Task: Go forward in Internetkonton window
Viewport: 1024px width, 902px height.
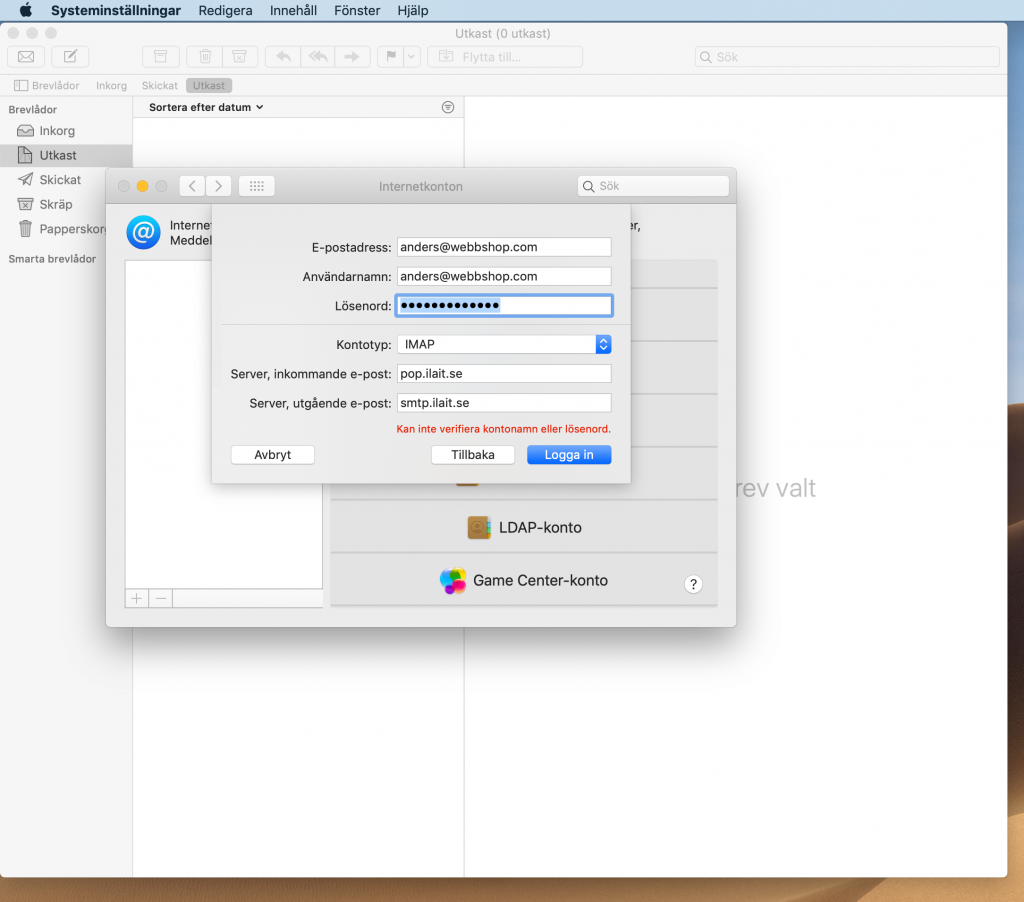Action: click(x=219, y=186)
